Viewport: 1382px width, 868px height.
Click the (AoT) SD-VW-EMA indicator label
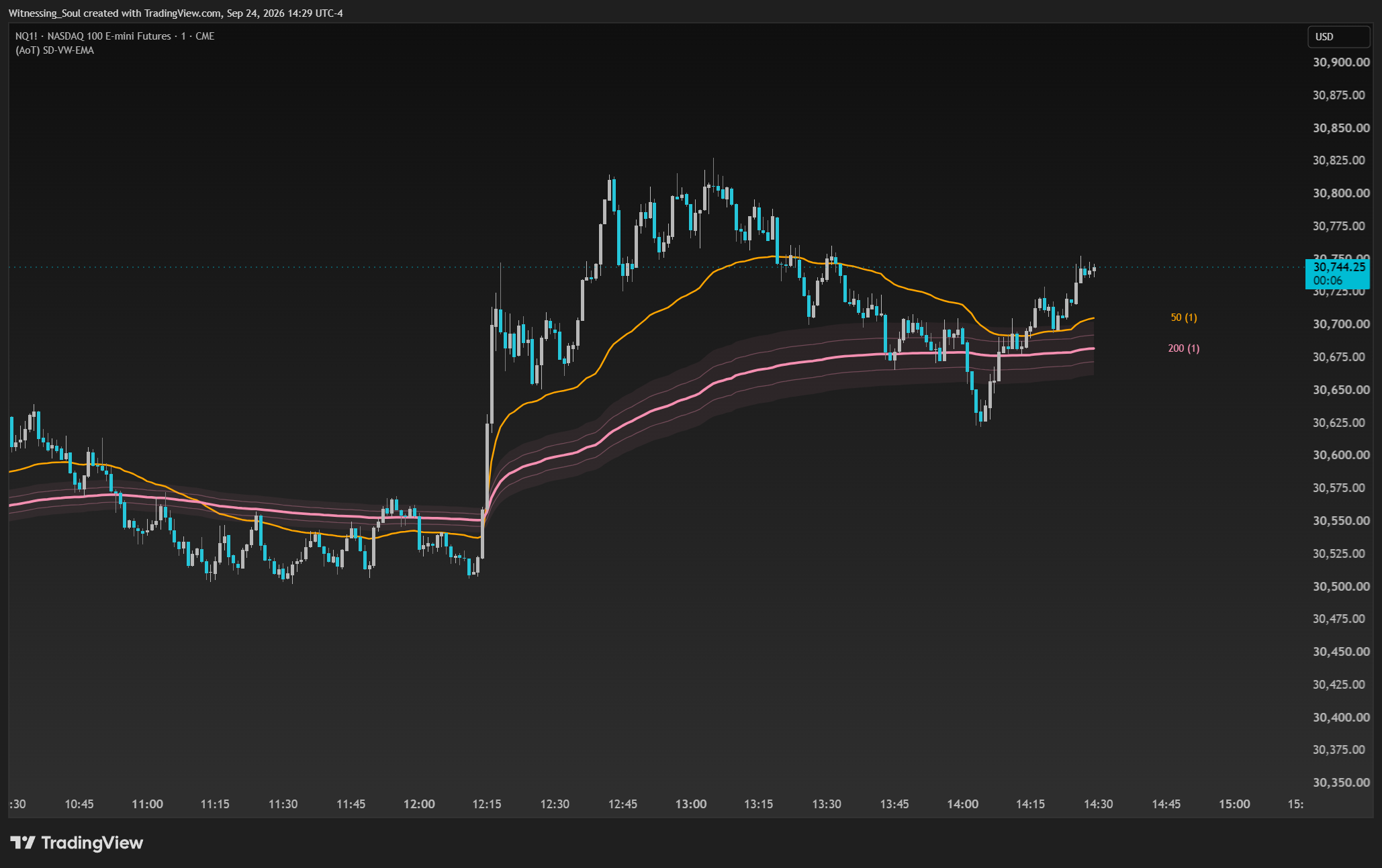click(54, 50)
